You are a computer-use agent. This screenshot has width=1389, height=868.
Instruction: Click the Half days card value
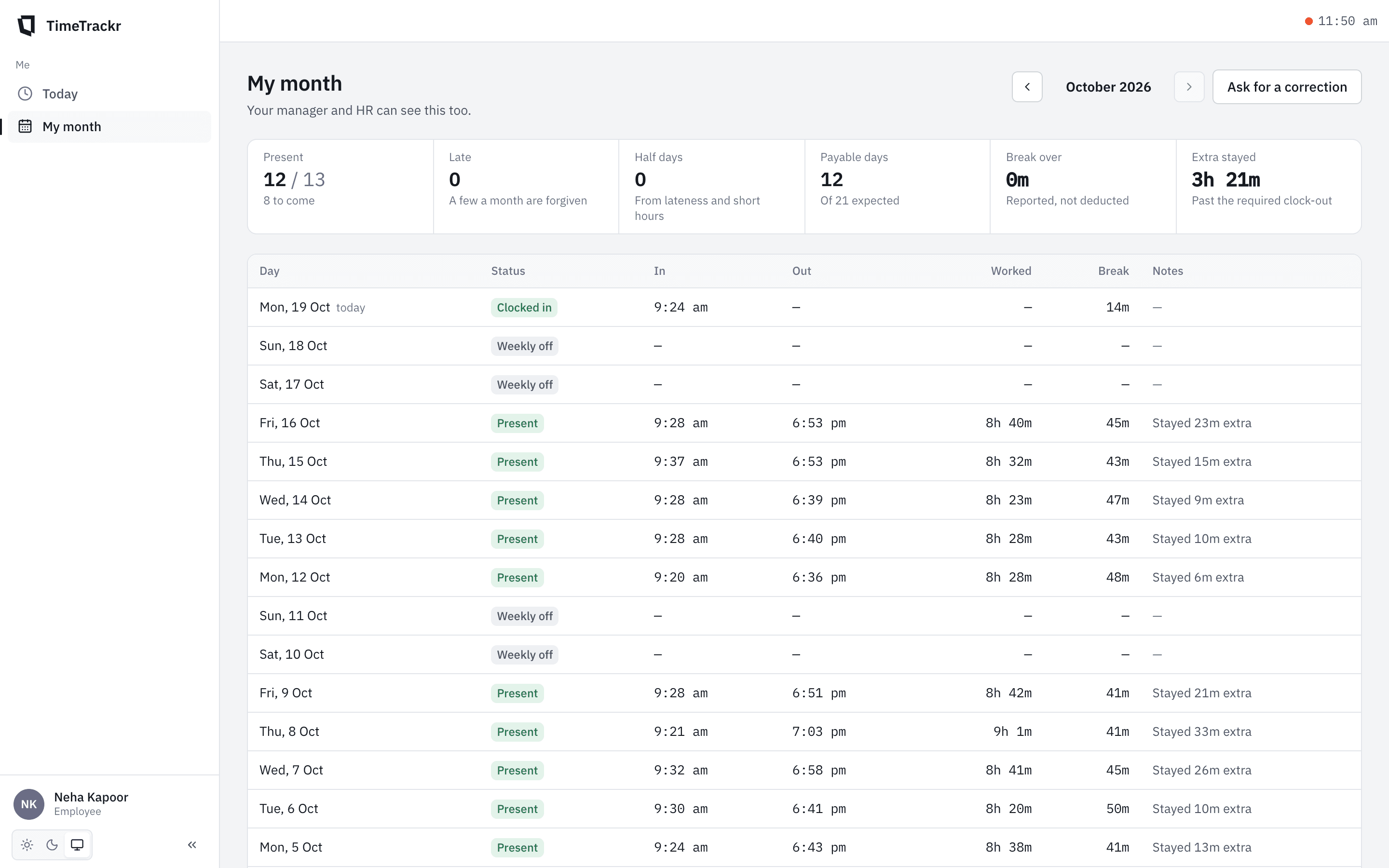(640, 180)
